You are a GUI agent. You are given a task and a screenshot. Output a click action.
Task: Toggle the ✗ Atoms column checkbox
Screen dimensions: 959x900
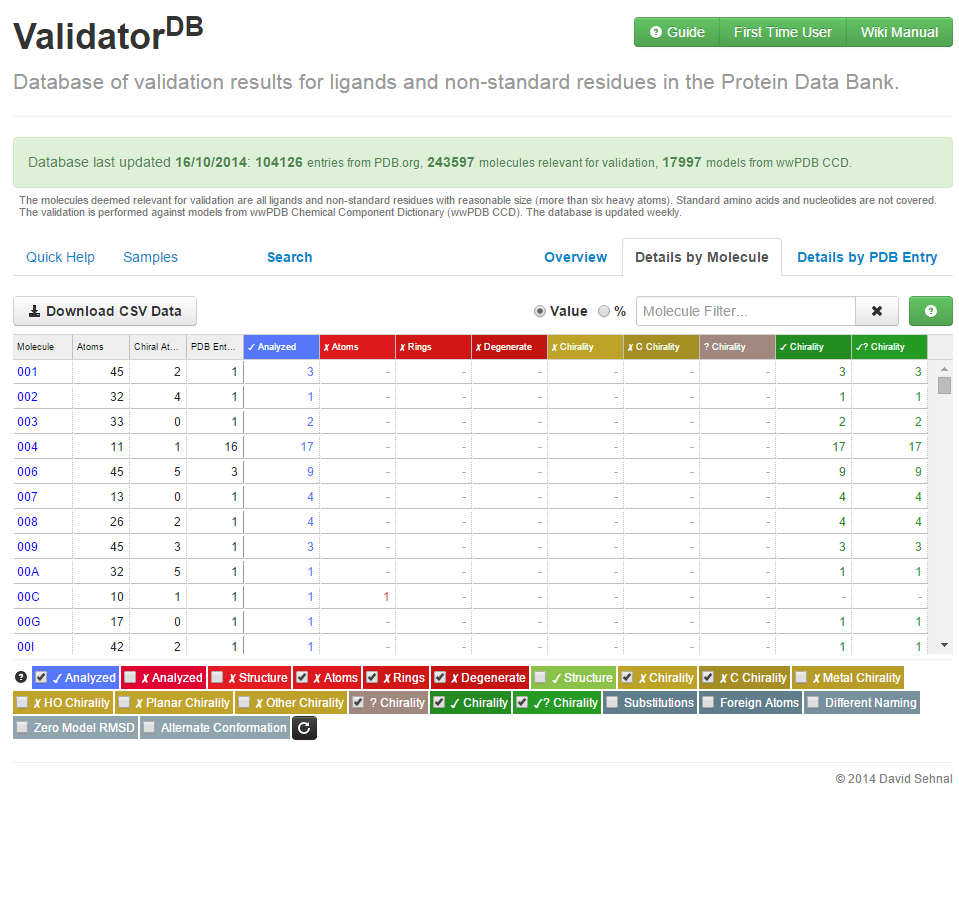coord(302,677)
